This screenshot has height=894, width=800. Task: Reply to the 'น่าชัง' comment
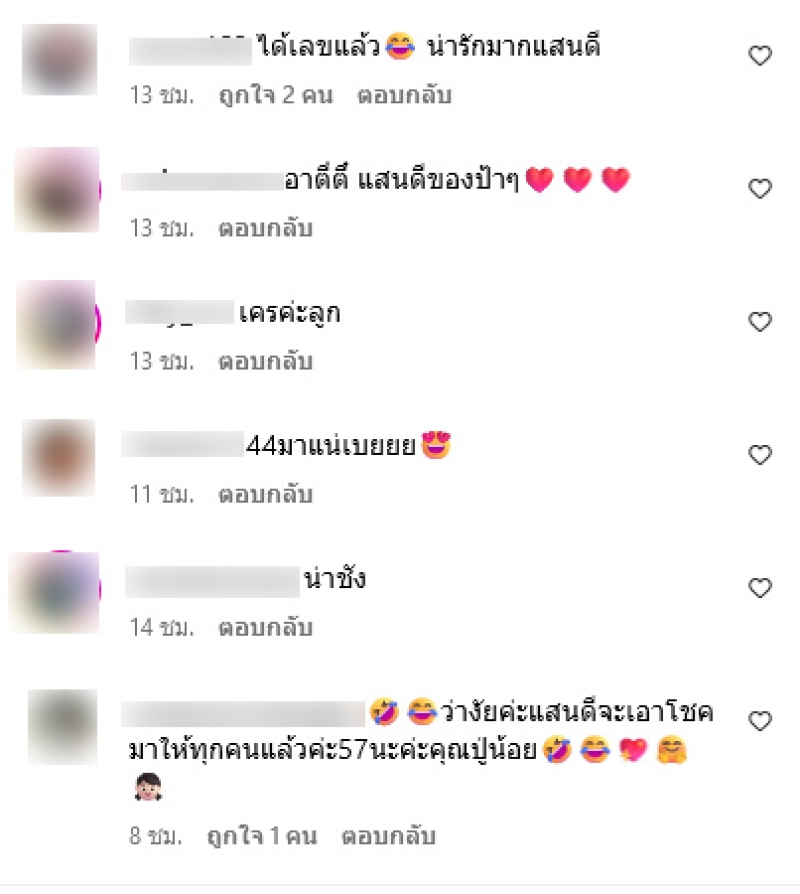[x=265, y=627]
